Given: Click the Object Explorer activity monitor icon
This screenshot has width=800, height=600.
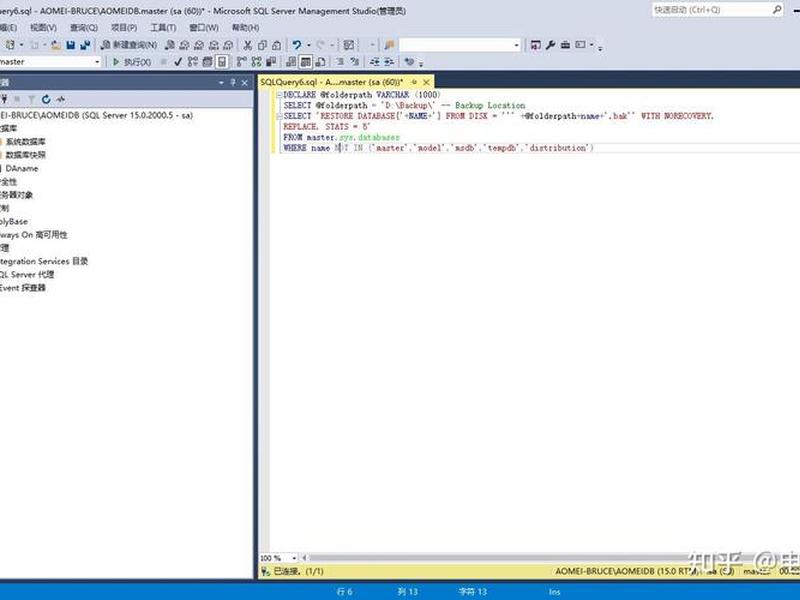Looking at the screenshot, I should (61, 99).
